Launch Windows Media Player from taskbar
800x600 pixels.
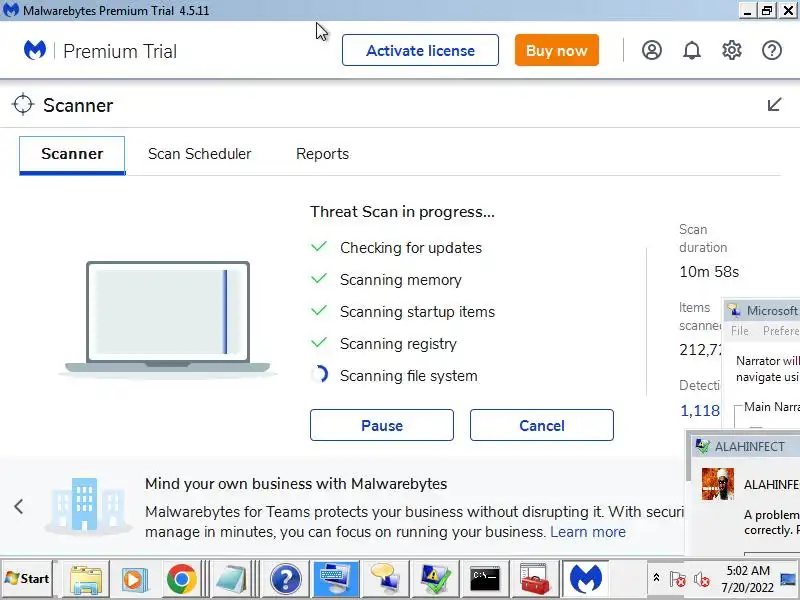pos(134,579)
